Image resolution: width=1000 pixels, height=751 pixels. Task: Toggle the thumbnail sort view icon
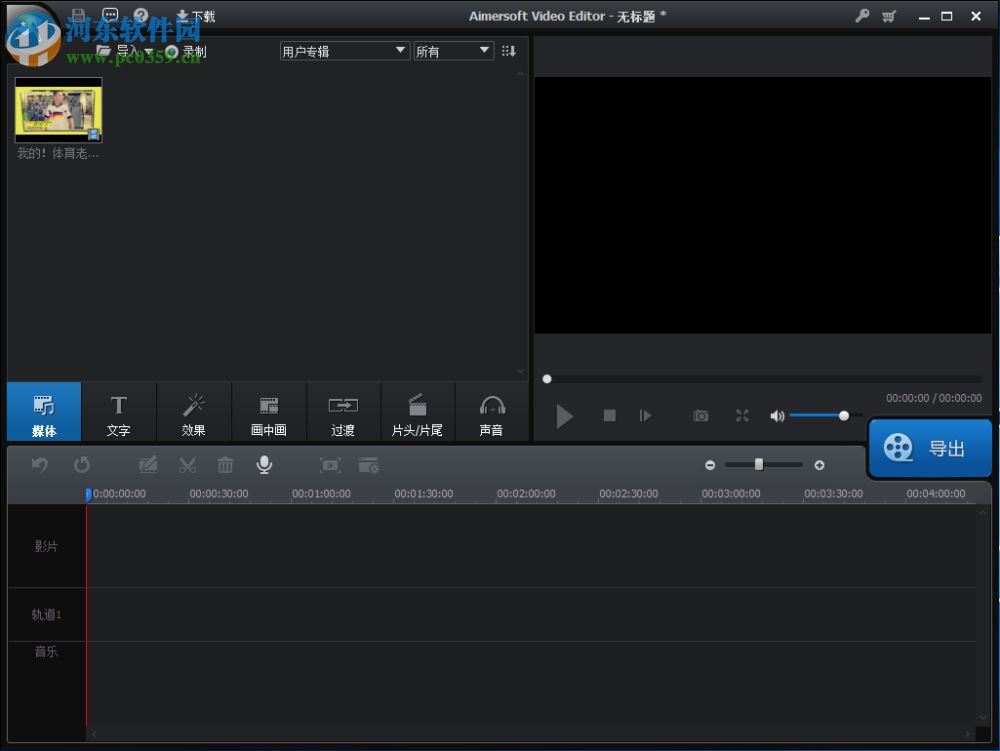pyautogui.click(x=509, y=50)
